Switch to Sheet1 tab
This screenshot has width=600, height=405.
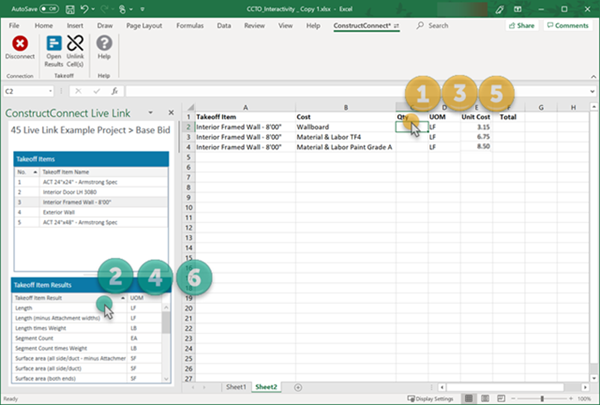(x=236, y=387)
